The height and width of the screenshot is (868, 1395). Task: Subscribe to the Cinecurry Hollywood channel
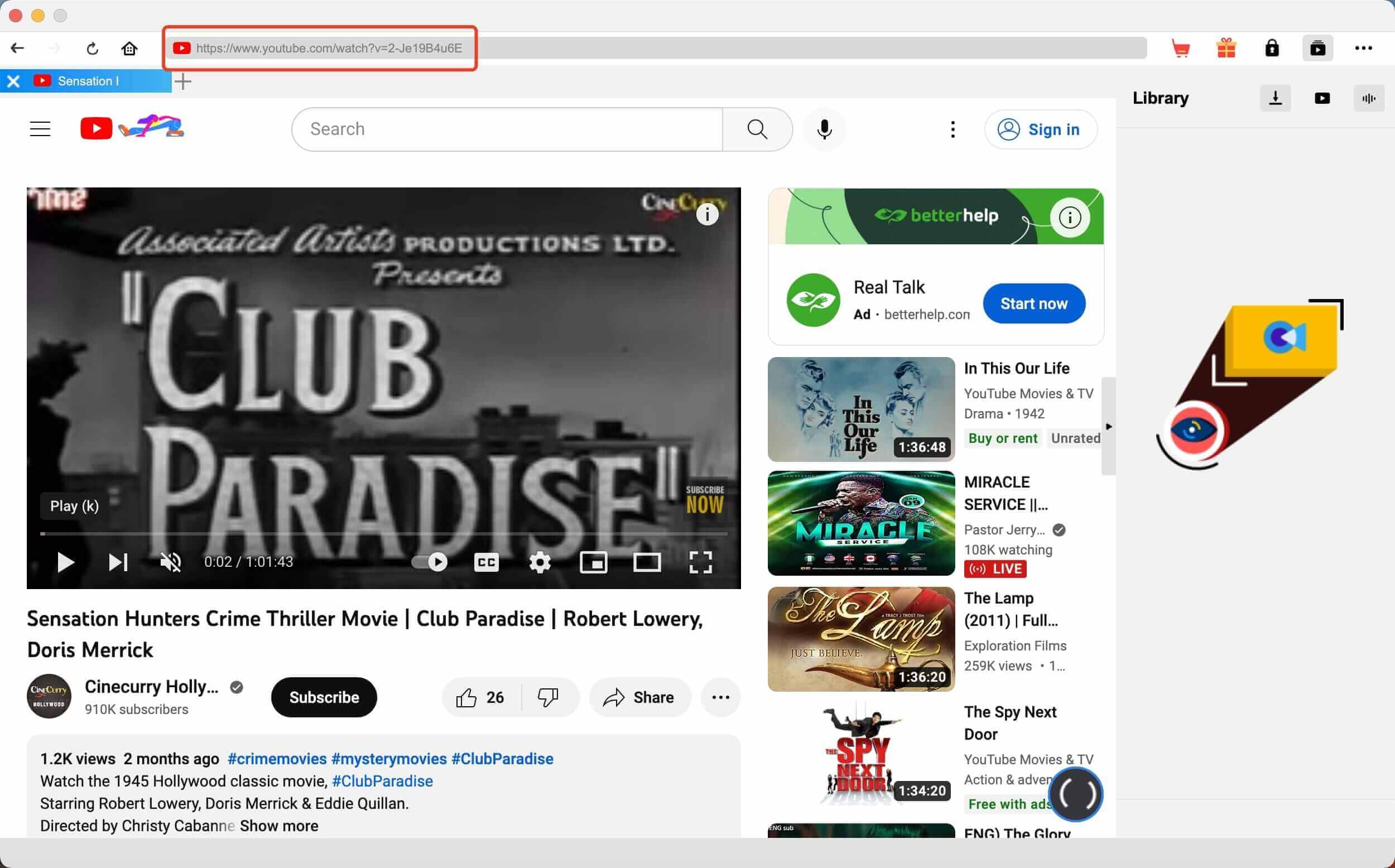323,697
